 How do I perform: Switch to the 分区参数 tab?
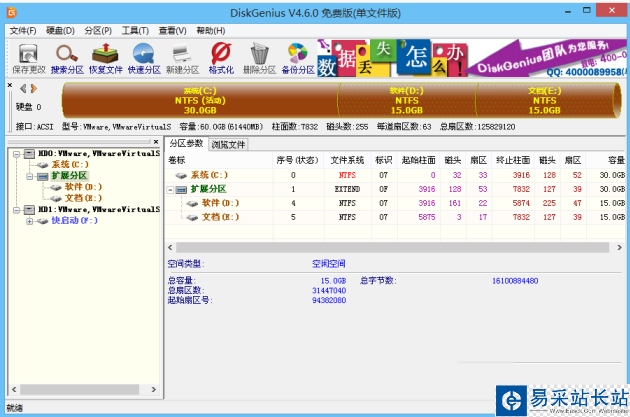coord(186,143)
